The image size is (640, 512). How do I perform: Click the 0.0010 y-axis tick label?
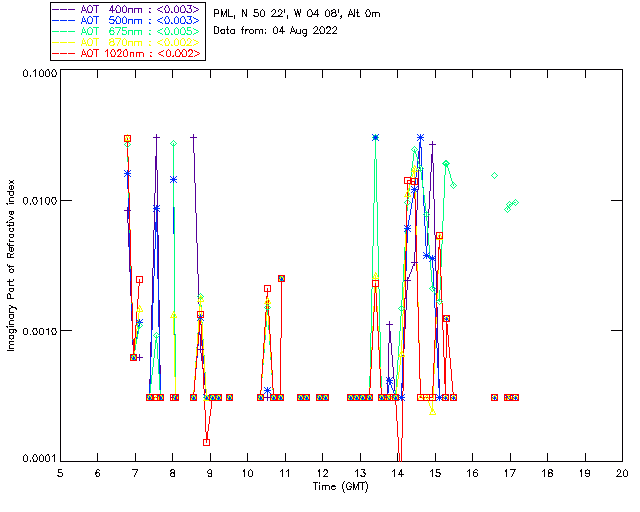39,331
